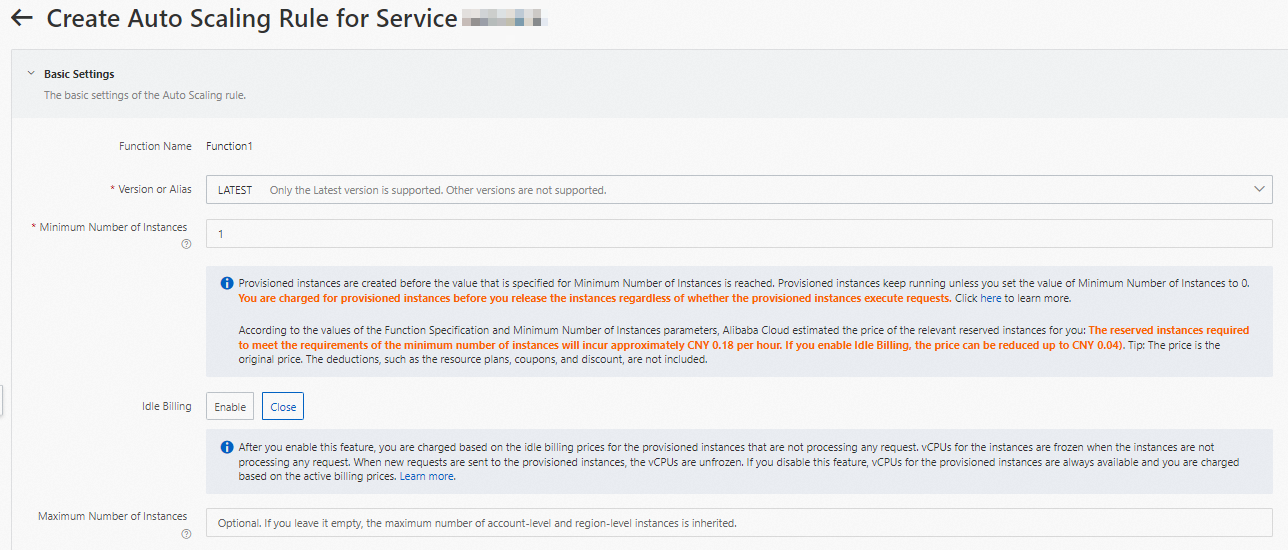1288x550 pixels.
Task: Click info icon in provisioned instances notice
Action: click(227, 283)
